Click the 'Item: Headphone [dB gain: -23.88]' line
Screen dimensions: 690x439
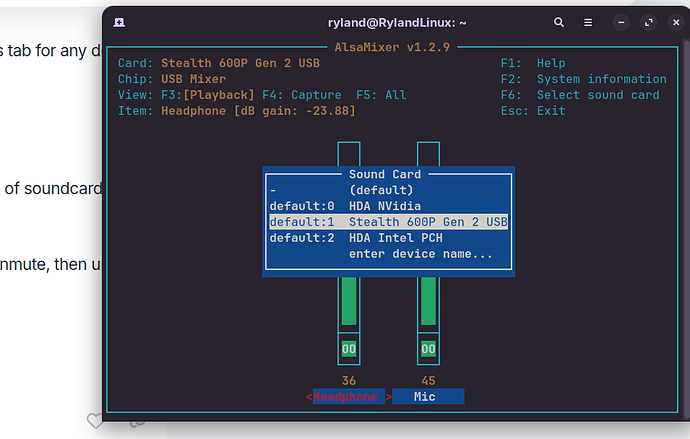[237, 111]
